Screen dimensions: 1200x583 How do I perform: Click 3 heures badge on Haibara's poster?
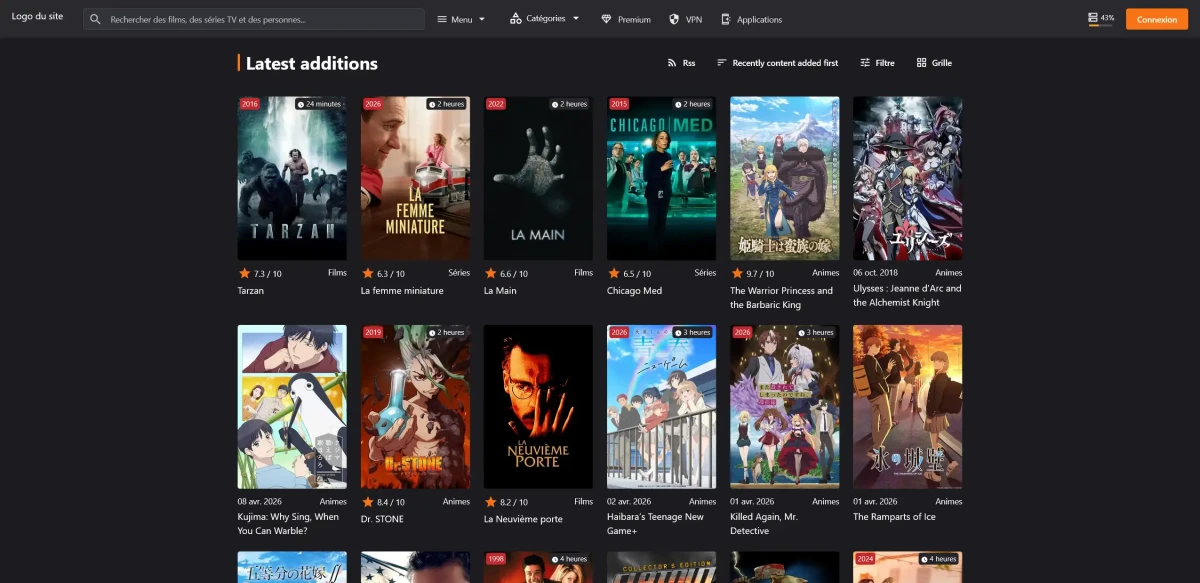[x=692, y=332]
